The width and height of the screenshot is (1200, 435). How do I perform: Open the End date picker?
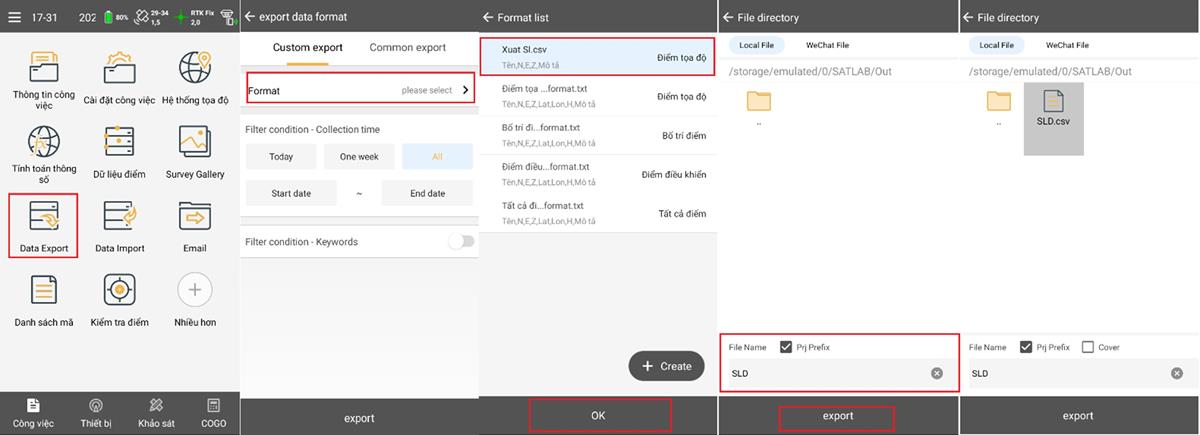(x=427, y=193)
